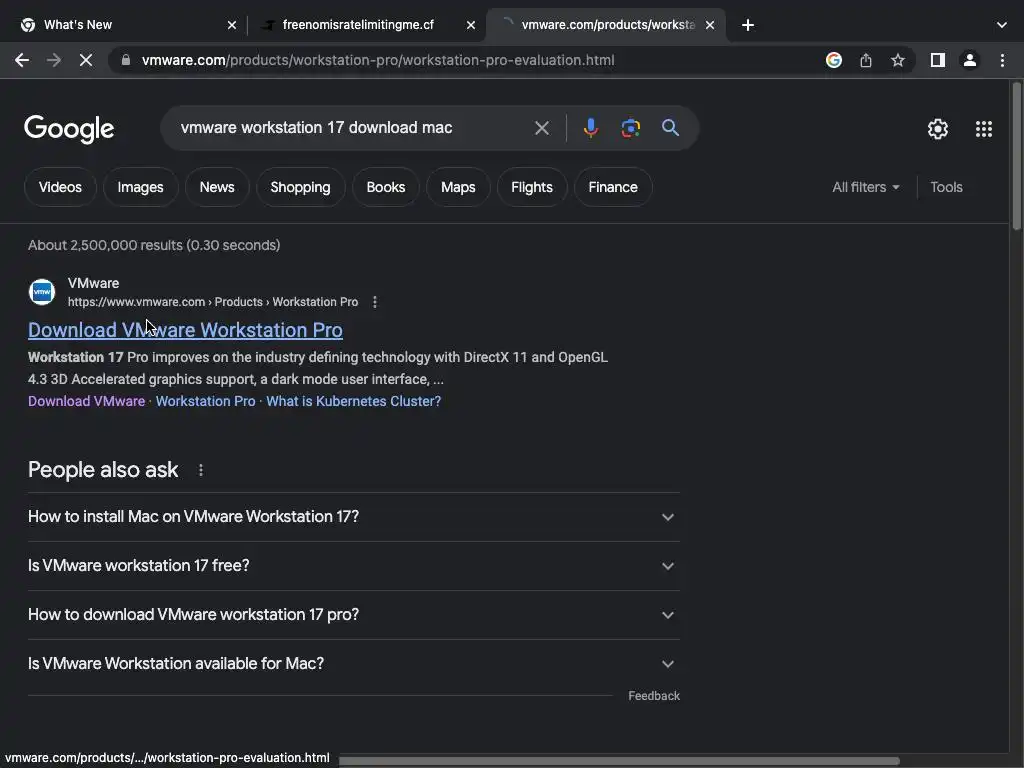Expand Is VMware workstation 17 free
The height and width of the screenshot is (768, 1024).
[x=353, y=566]
